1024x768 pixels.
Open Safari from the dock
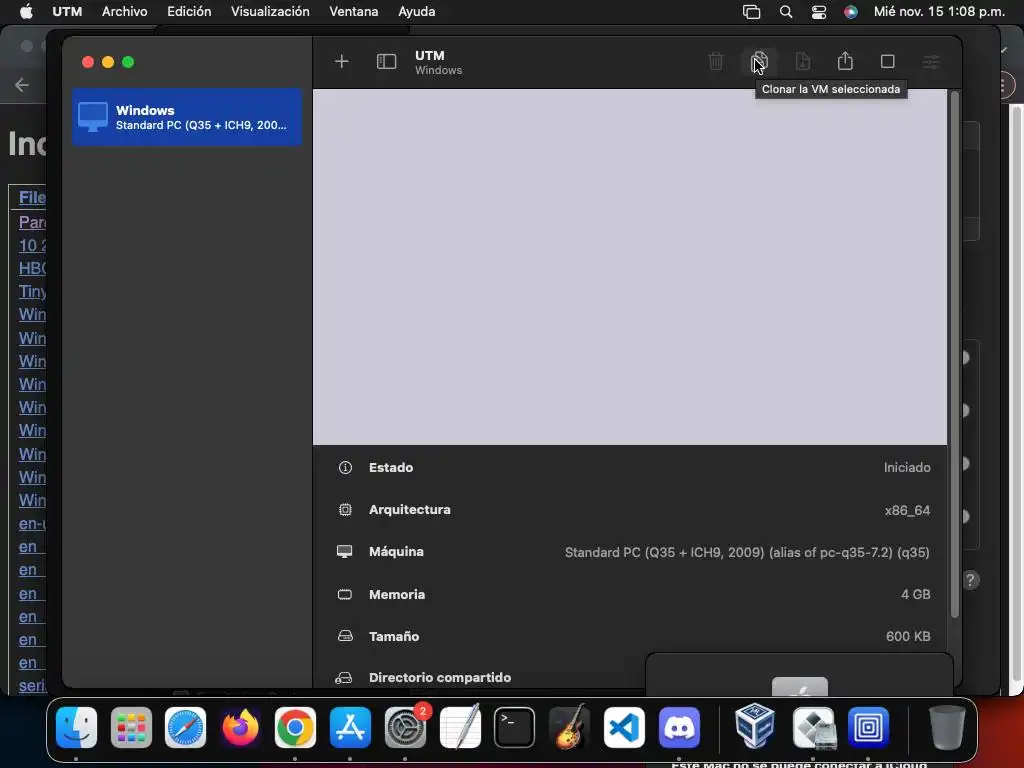coord(185,728)
